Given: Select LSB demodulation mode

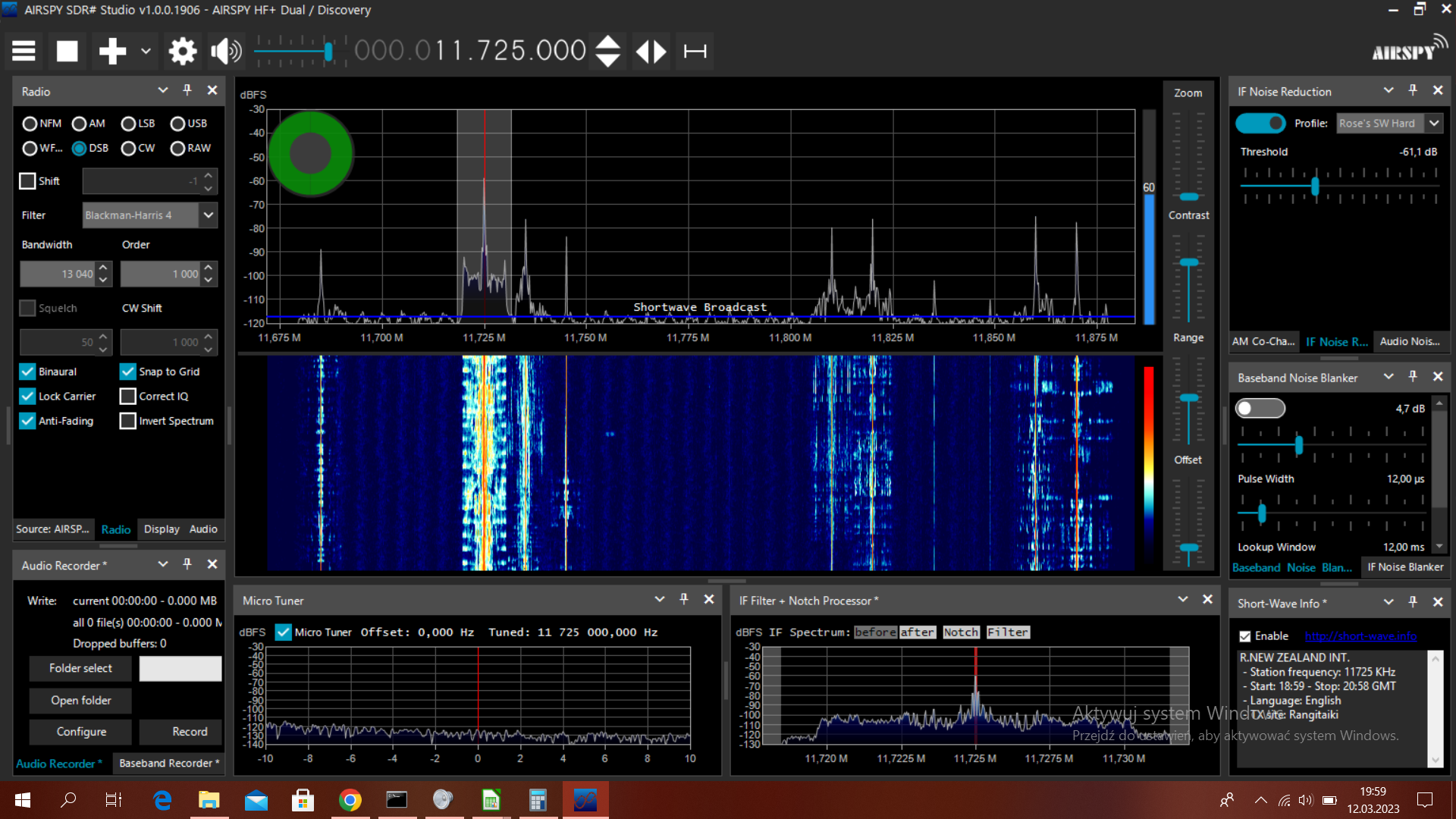Looking at the screenshot, I should [128, 124].
